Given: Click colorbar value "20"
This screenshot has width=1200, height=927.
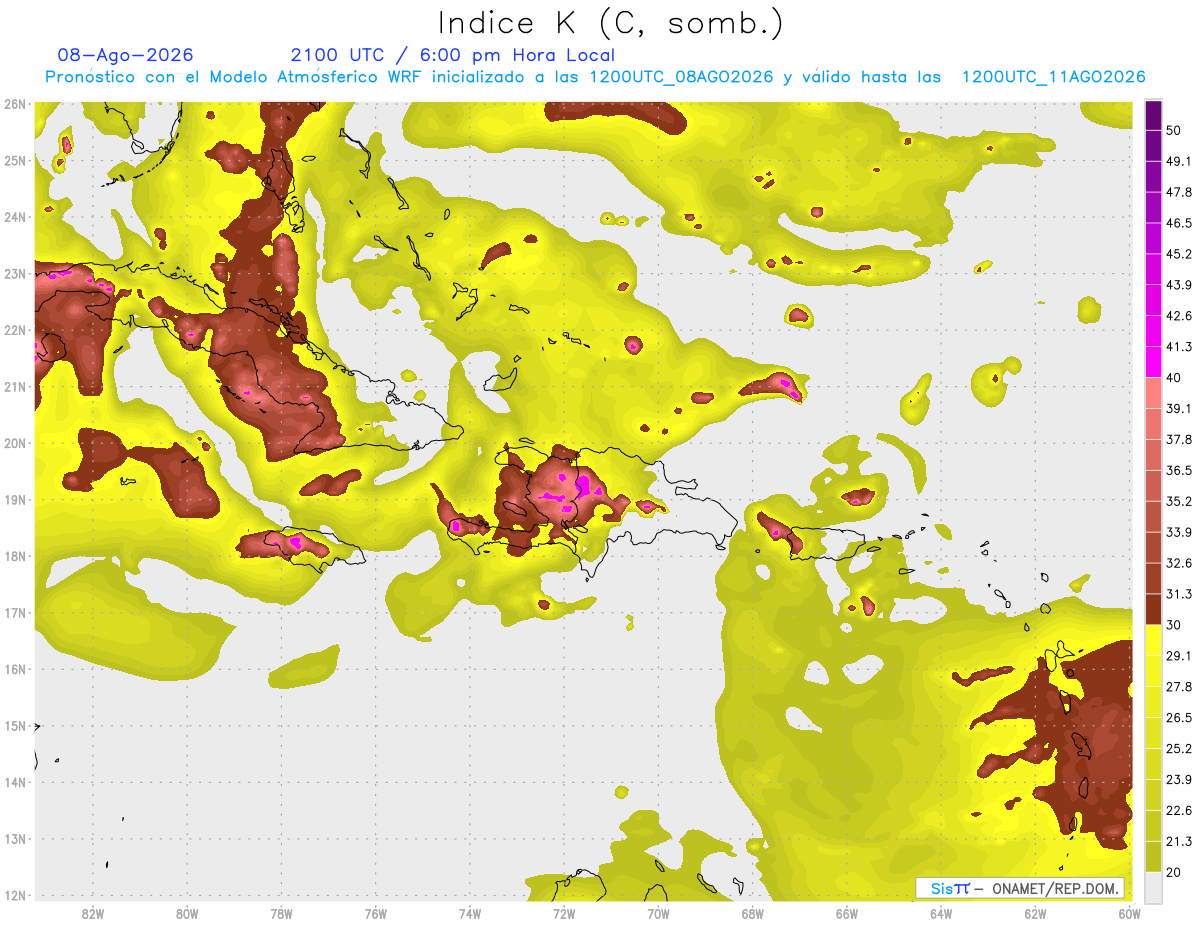Looking at the screenshot, I should pyautogui.click(x=1174, y=872).
